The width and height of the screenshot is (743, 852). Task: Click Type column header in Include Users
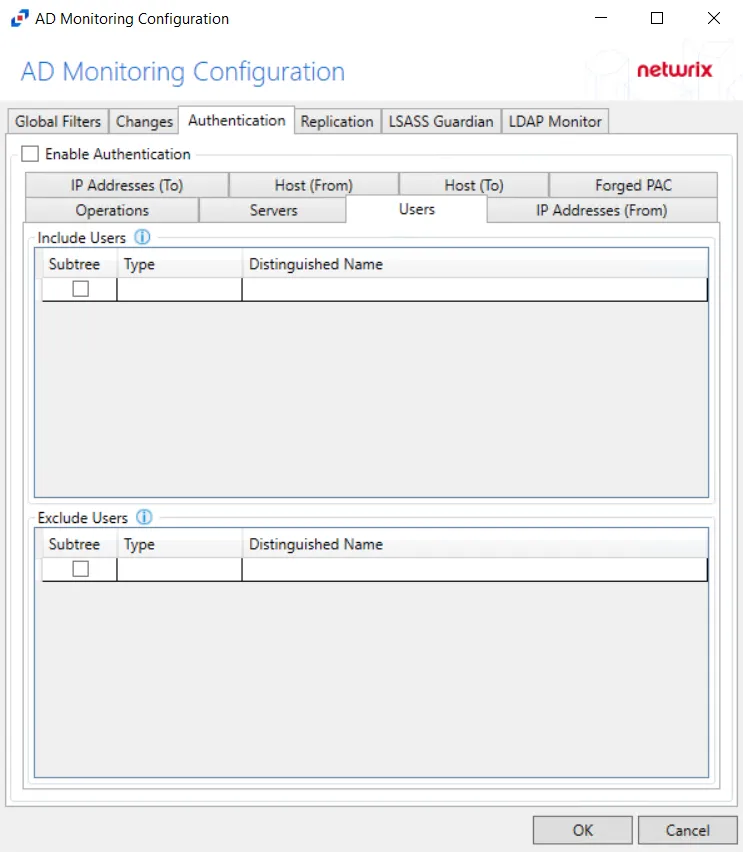pos(179,264)
